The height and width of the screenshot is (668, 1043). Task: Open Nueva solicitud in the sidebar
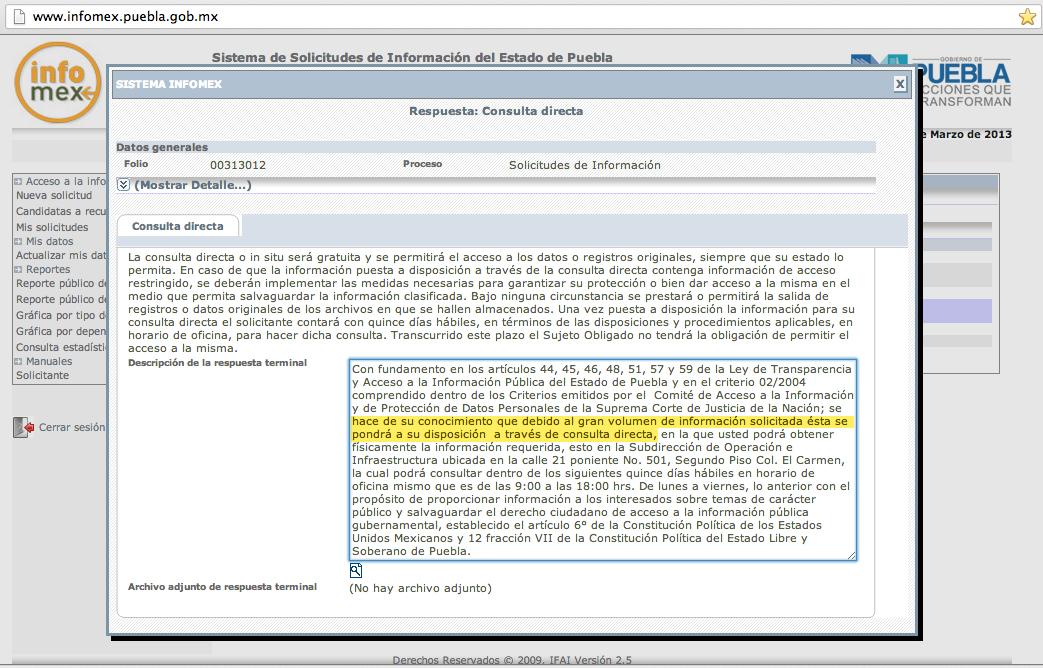54,196
